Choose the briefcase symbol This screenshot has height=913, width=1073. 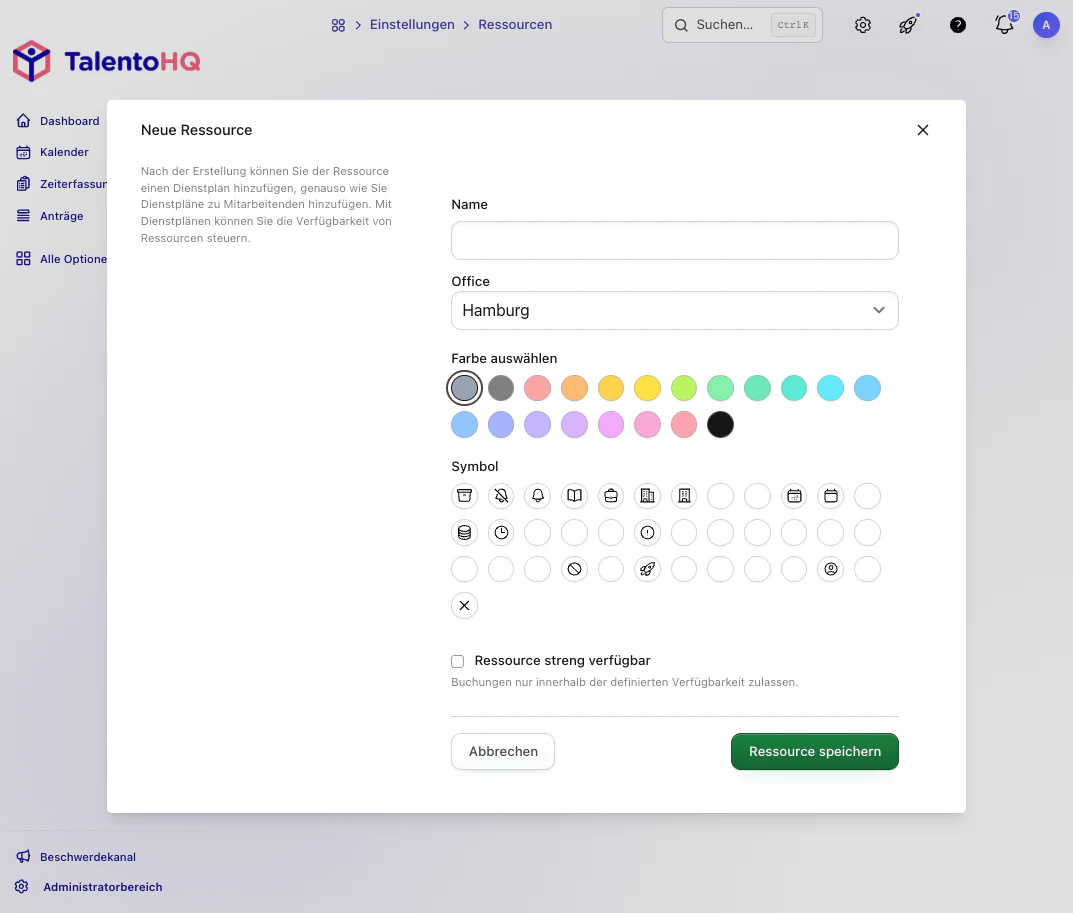coord(610,496)
